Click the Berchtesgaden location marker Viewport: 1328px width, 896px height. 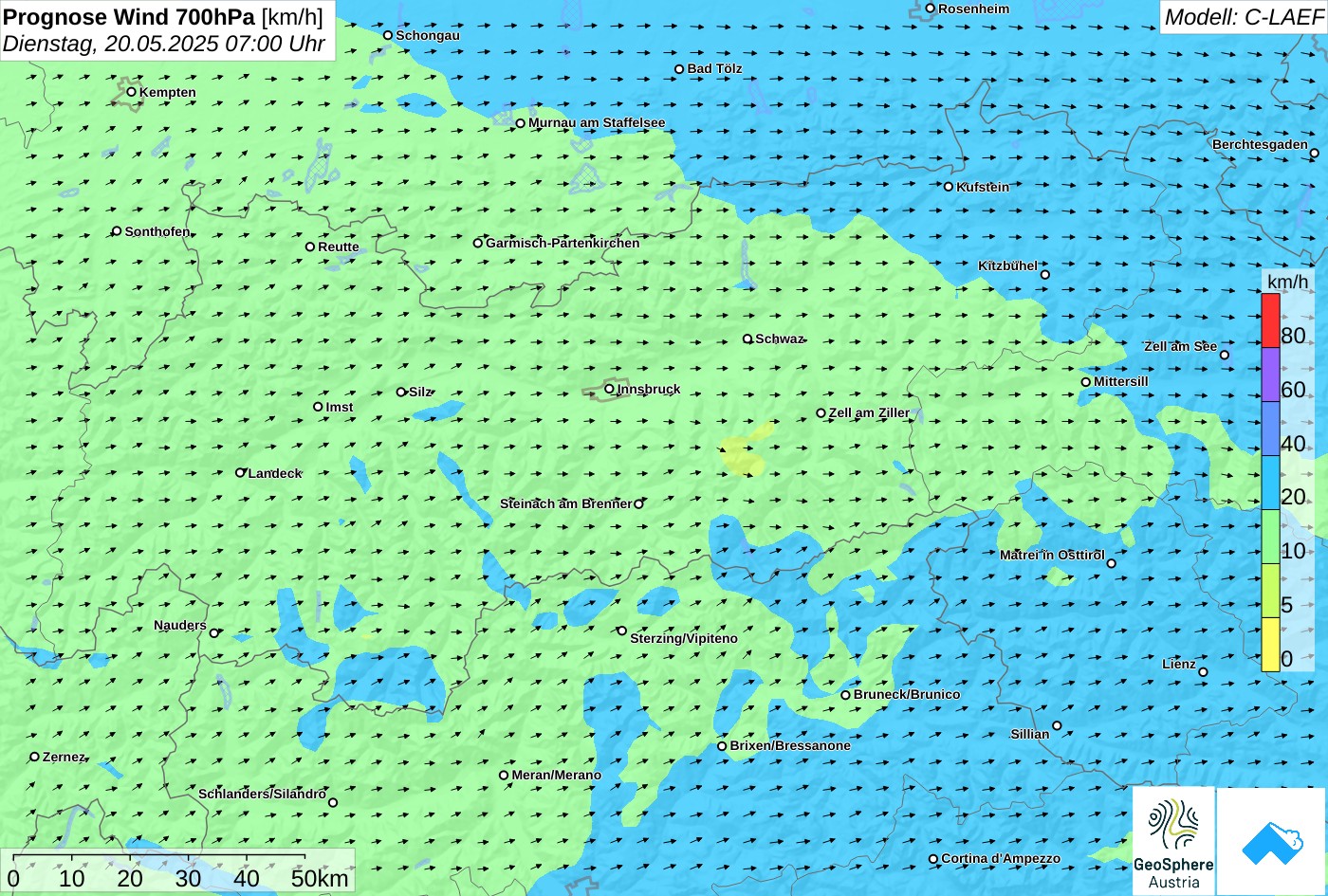[1315, 154]
